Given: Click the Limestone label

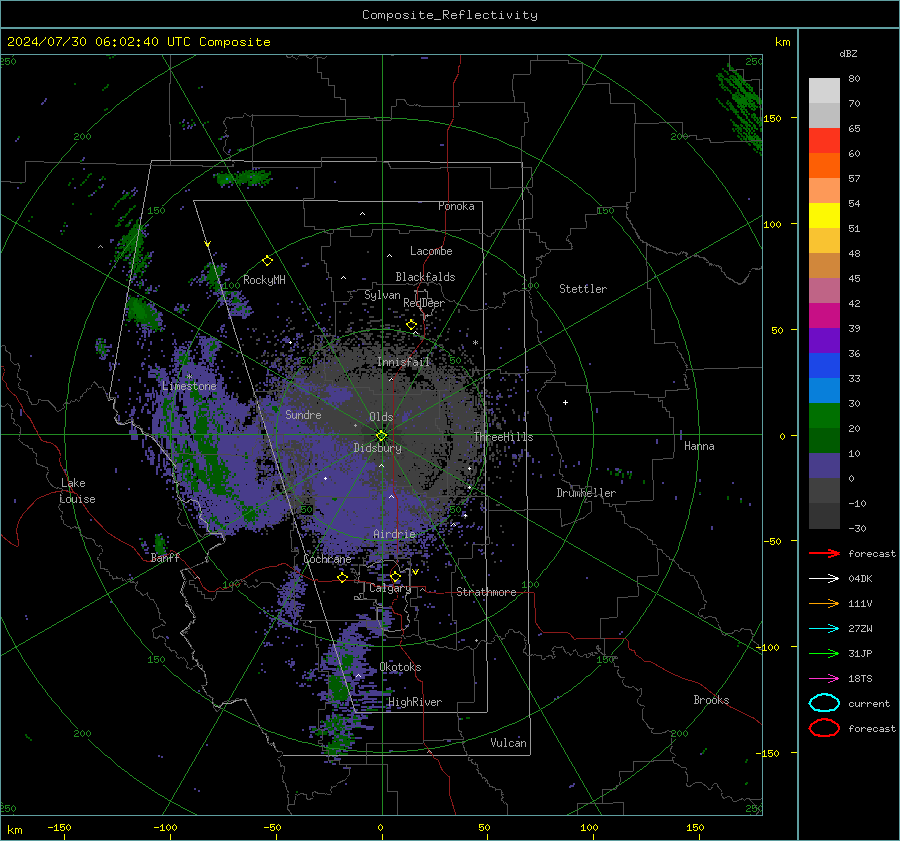Looking at the screenshot, I should pyautogui.click(x=189, y=386).
